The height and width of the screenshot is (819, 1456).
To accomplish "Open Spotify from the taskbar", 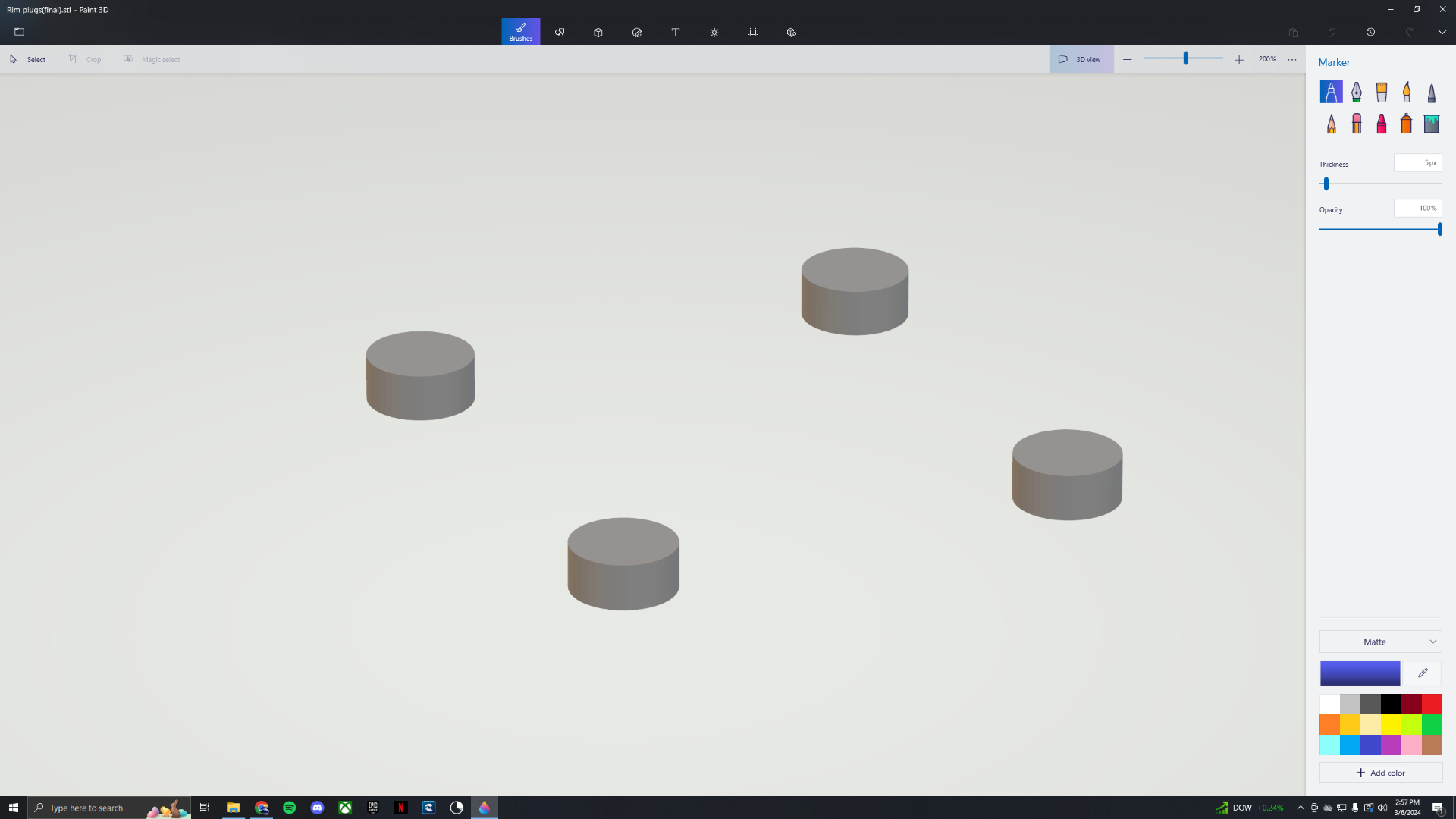I will coord(289,808).
